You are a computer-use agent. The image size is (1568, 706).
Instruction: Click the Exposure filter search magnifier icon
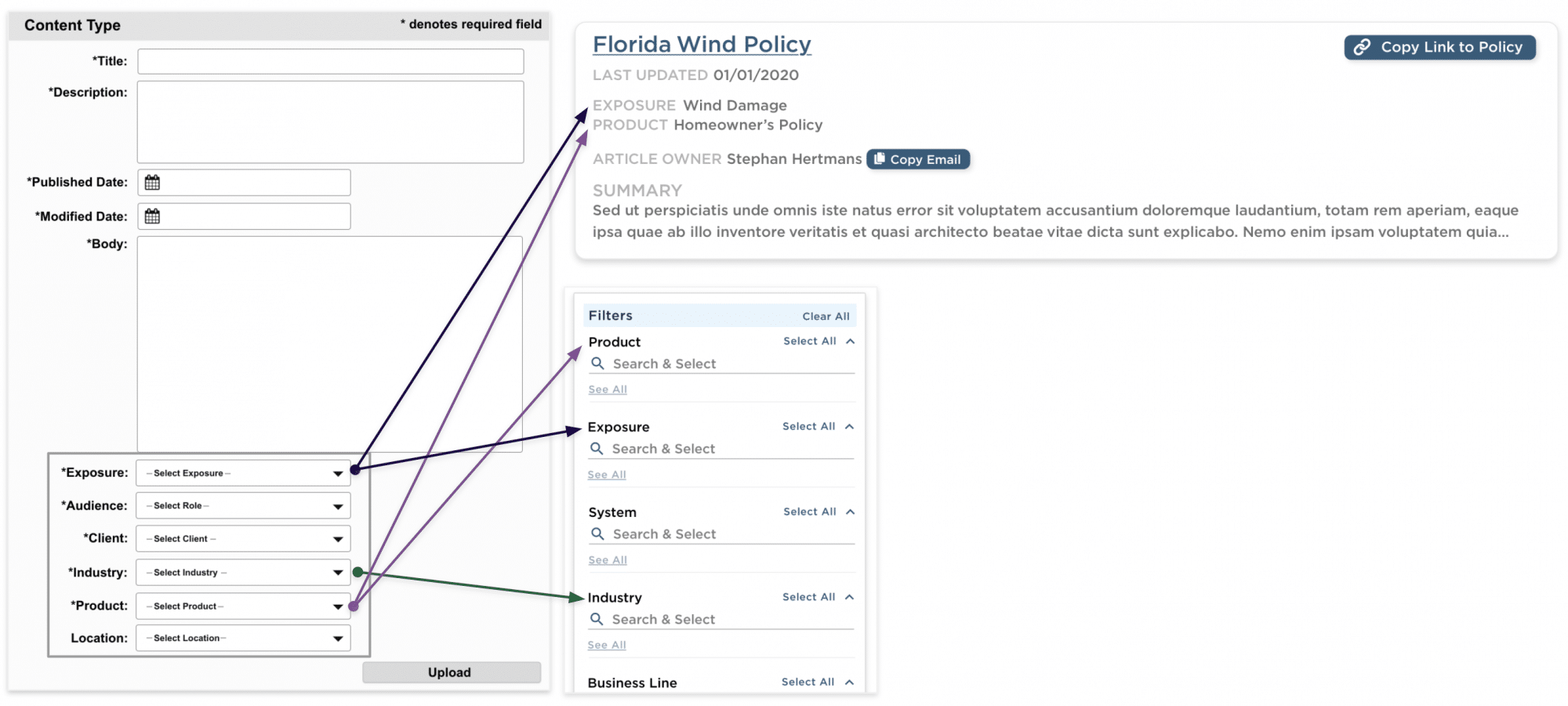[597, 449]
